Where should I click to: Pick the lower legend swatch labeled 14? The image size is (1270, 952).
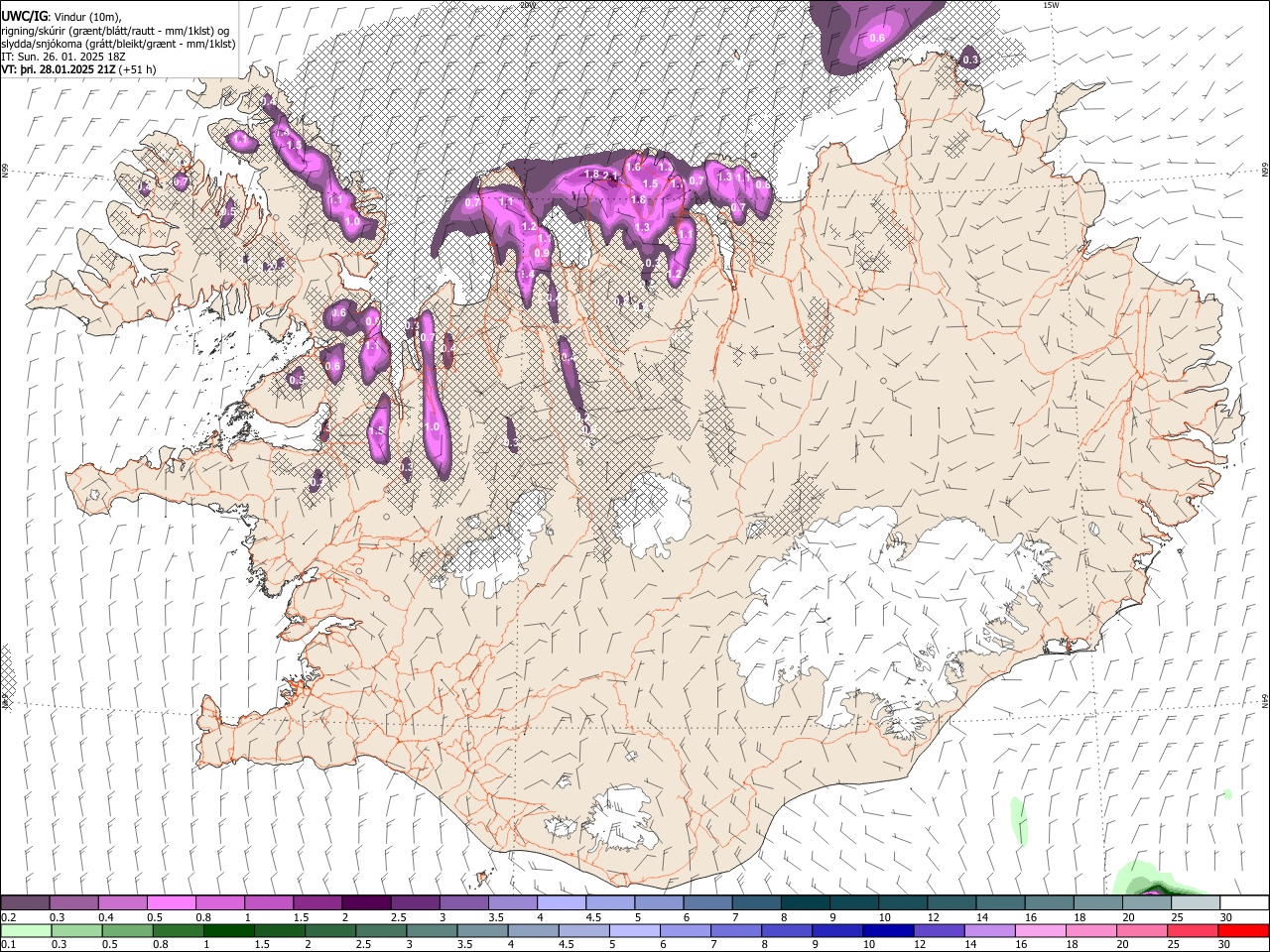[989, 930]
